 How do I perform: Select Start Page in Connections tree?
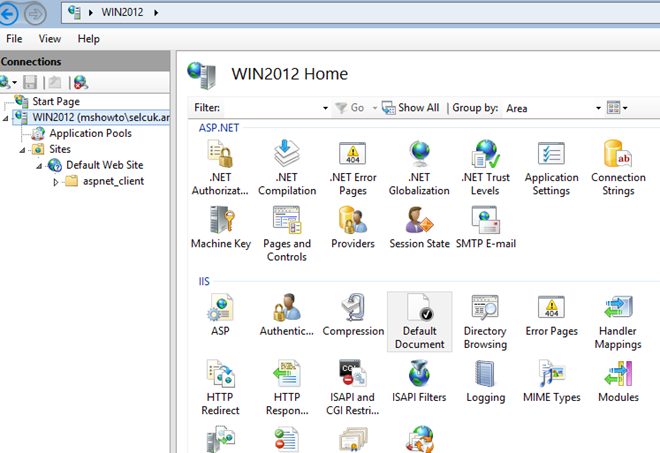pos(56,101)
